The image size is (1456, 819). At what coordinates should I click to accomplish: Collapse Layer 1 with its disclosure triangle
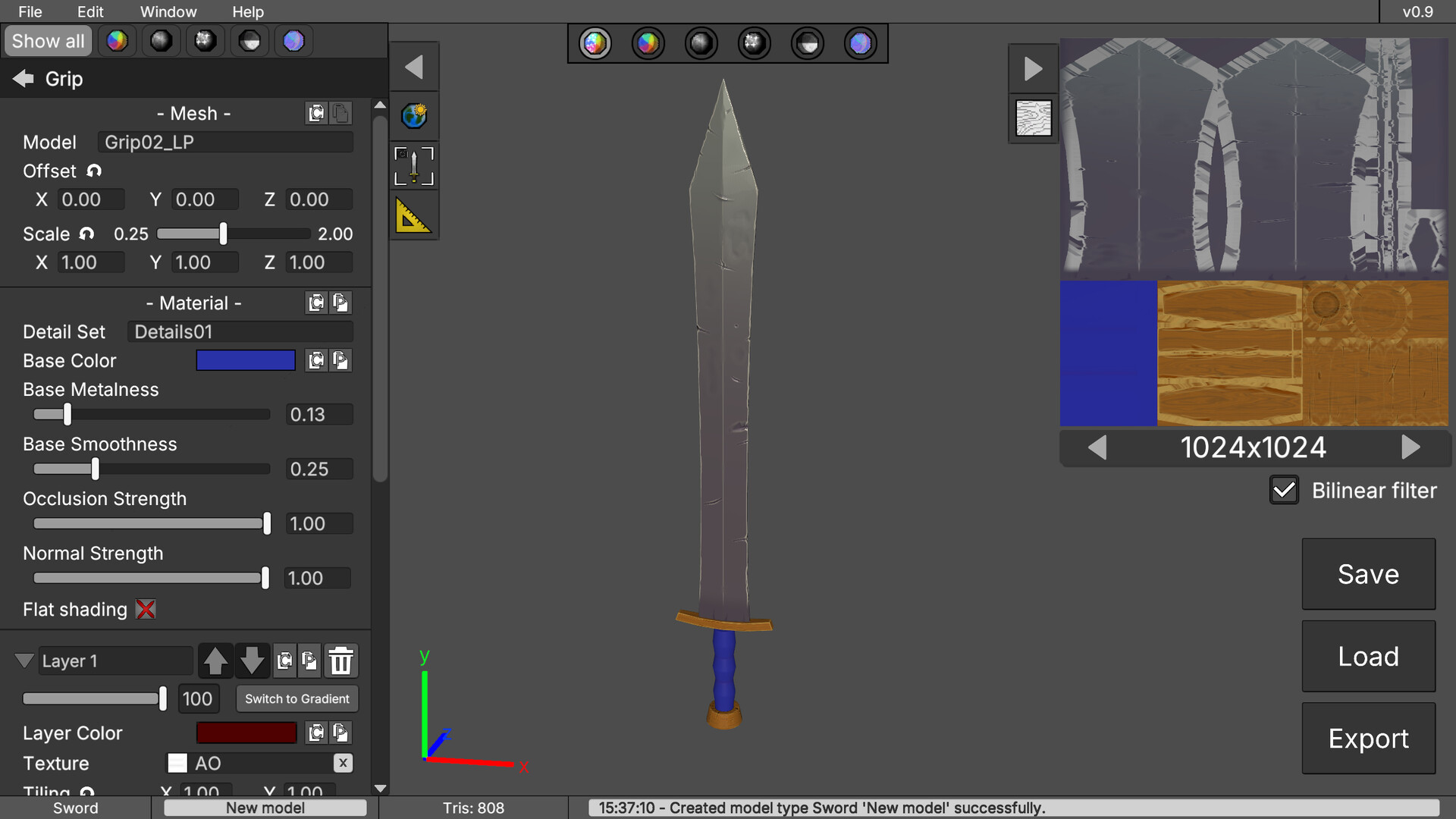(x=24, y=661)
